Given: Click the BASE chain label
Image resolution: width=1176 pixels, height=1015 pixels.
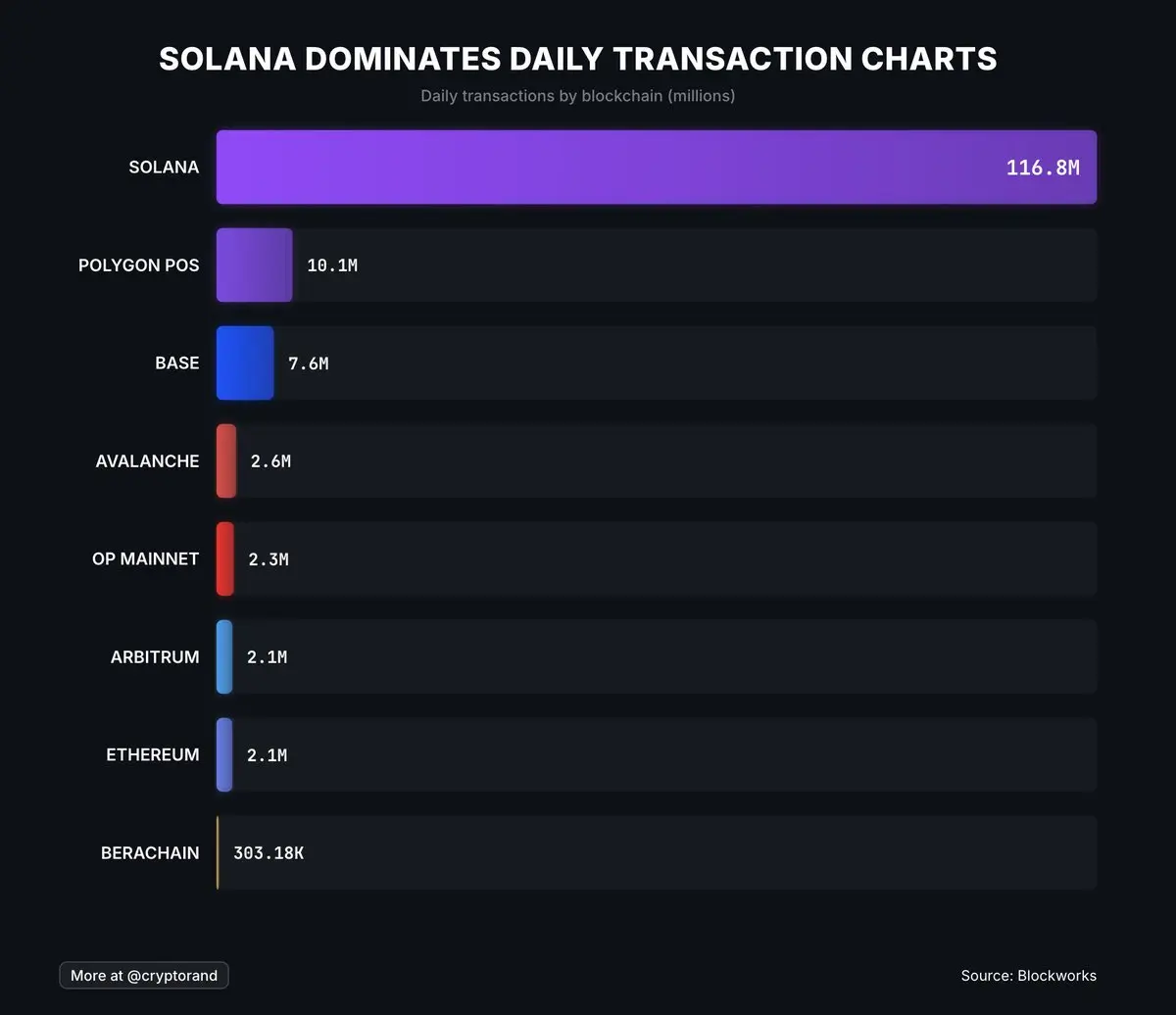Looking at the screenshot, I should point(176,363).
